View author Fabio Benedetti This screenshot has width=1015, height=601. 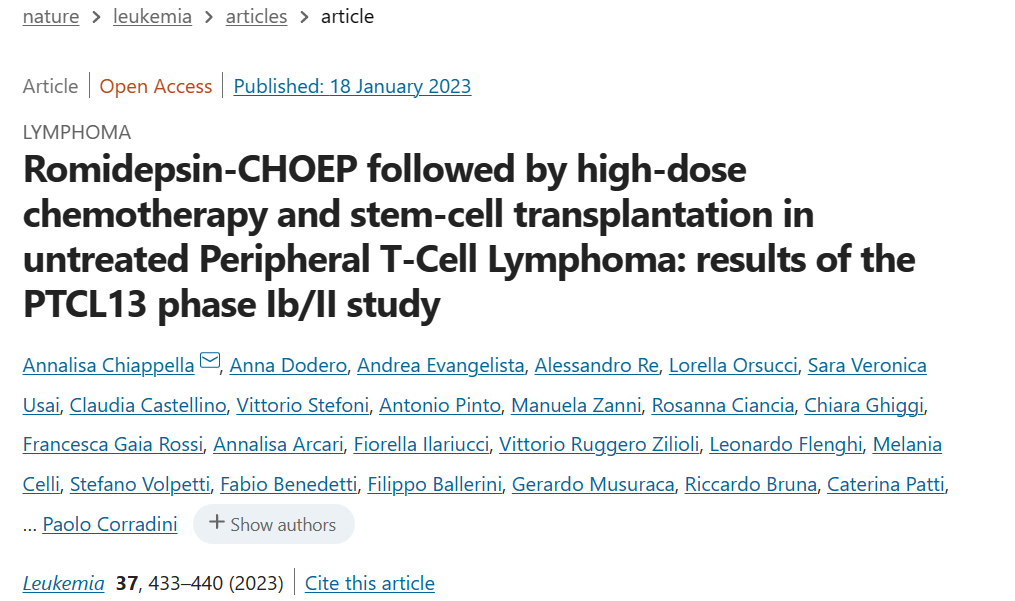(x=288, y=485)
